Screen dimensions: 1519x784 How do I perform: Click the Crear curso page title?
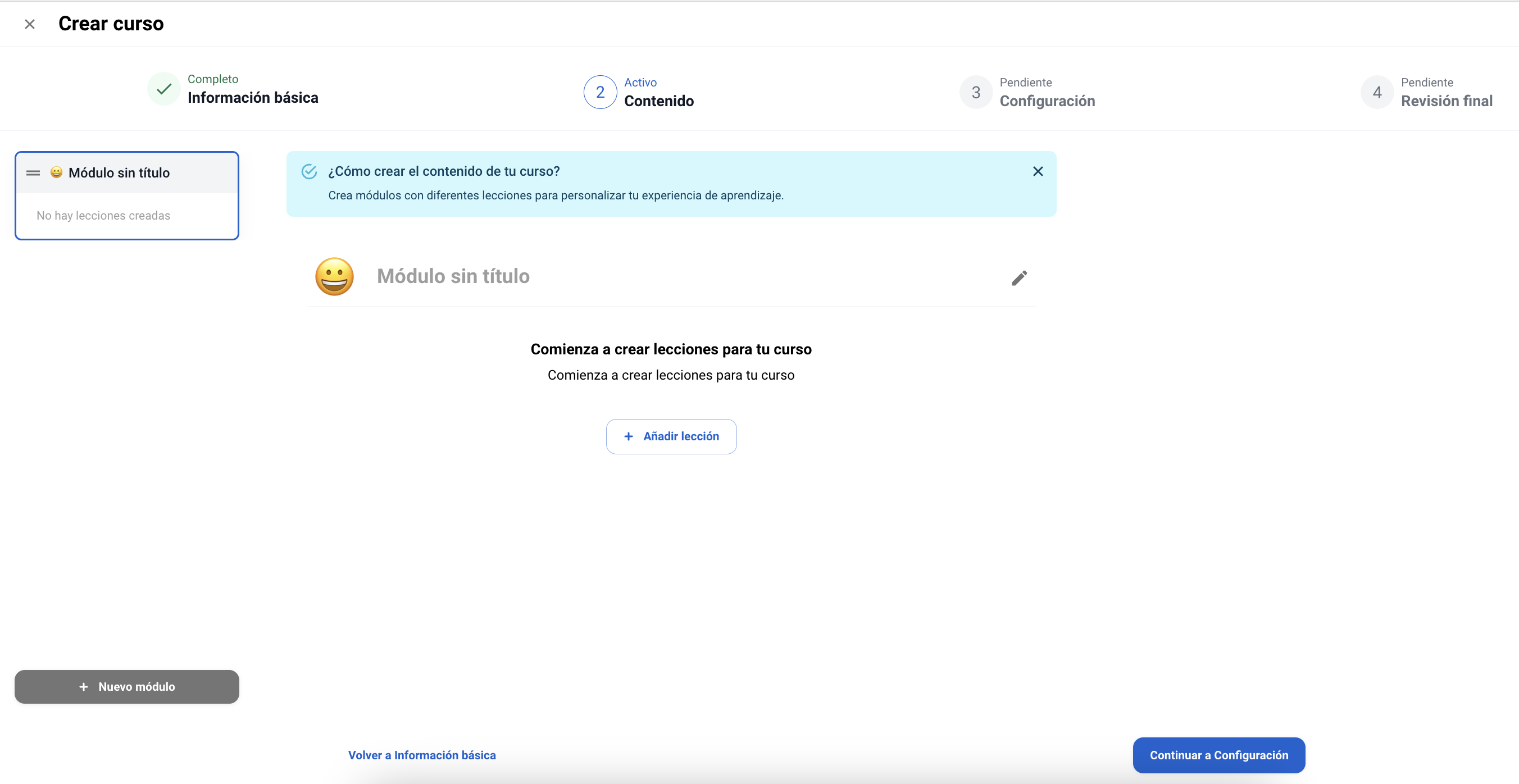[111, 24]
